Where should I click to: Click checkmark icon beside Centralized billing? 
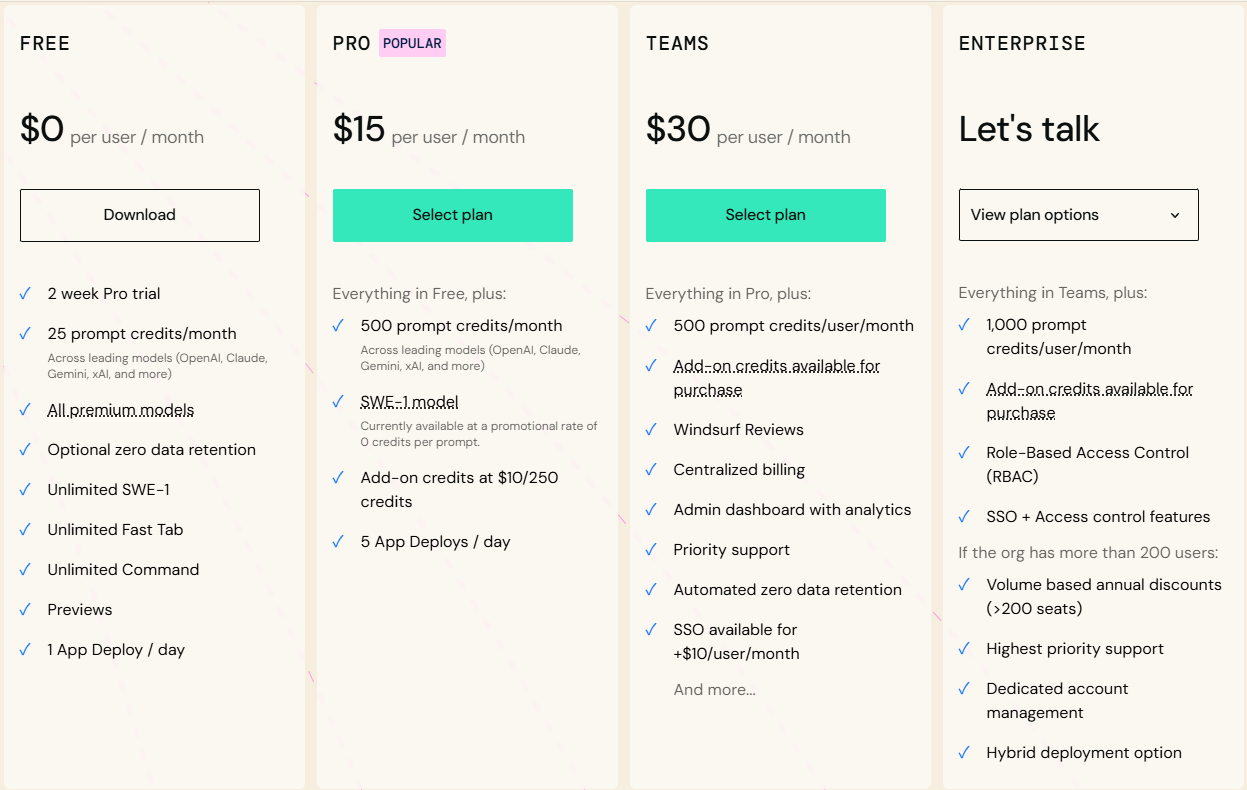[x=651, y=470]
